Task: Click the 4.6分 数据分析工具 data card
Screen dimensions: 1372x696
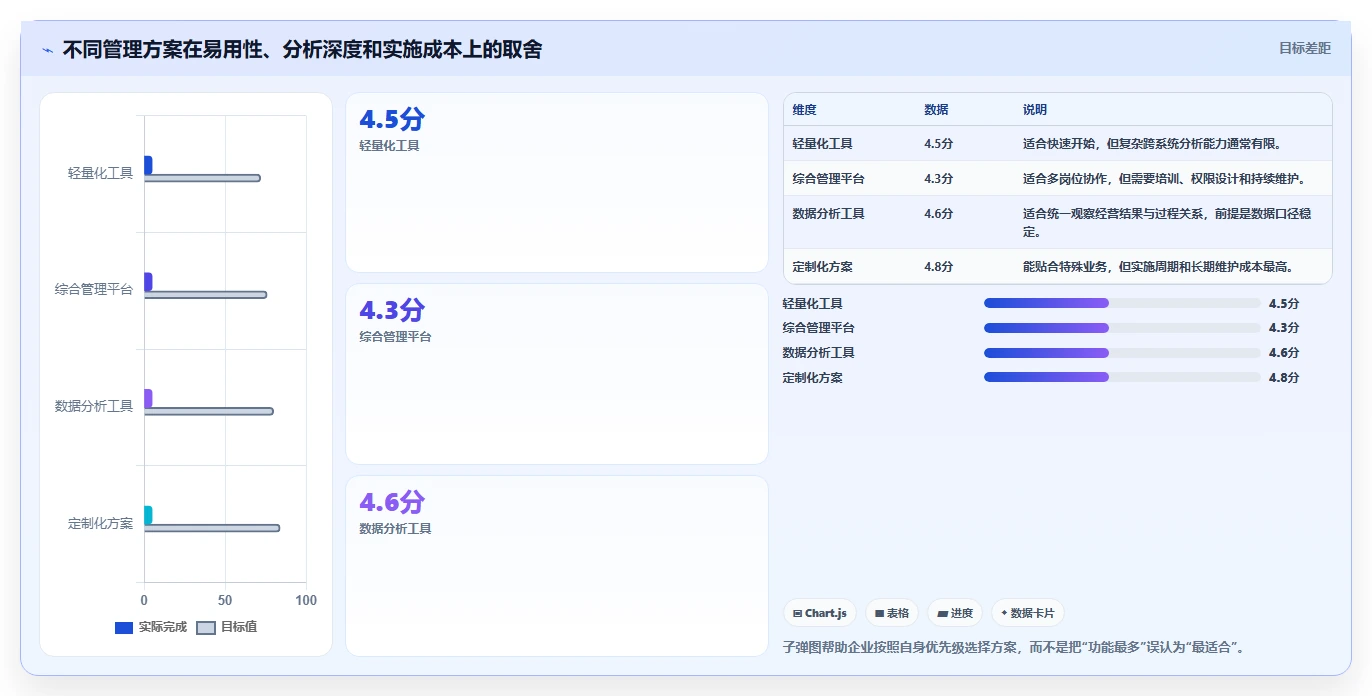Action: tap(557, 566)
